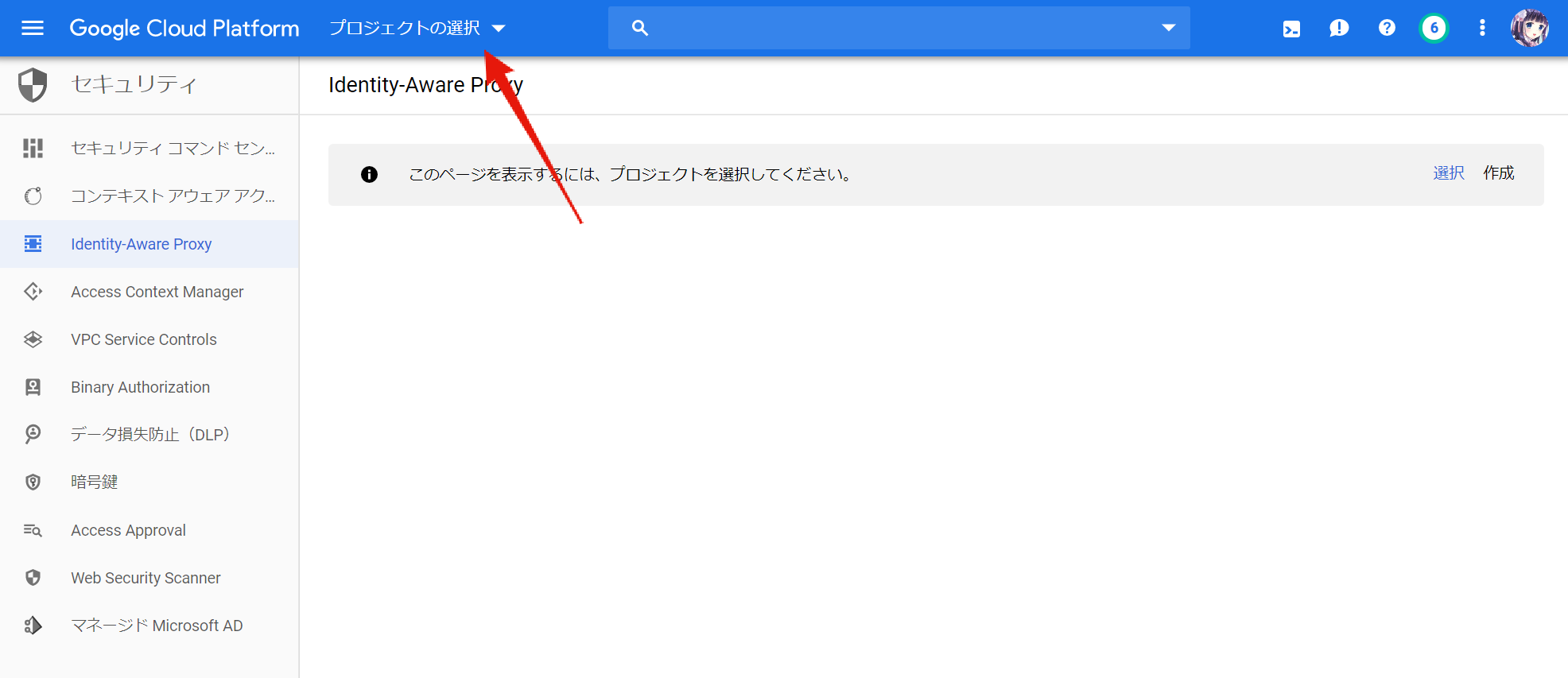Click the 暗号鍵 shield key icon
Screen dimensions: 1568x678
[x=33, y=482]
